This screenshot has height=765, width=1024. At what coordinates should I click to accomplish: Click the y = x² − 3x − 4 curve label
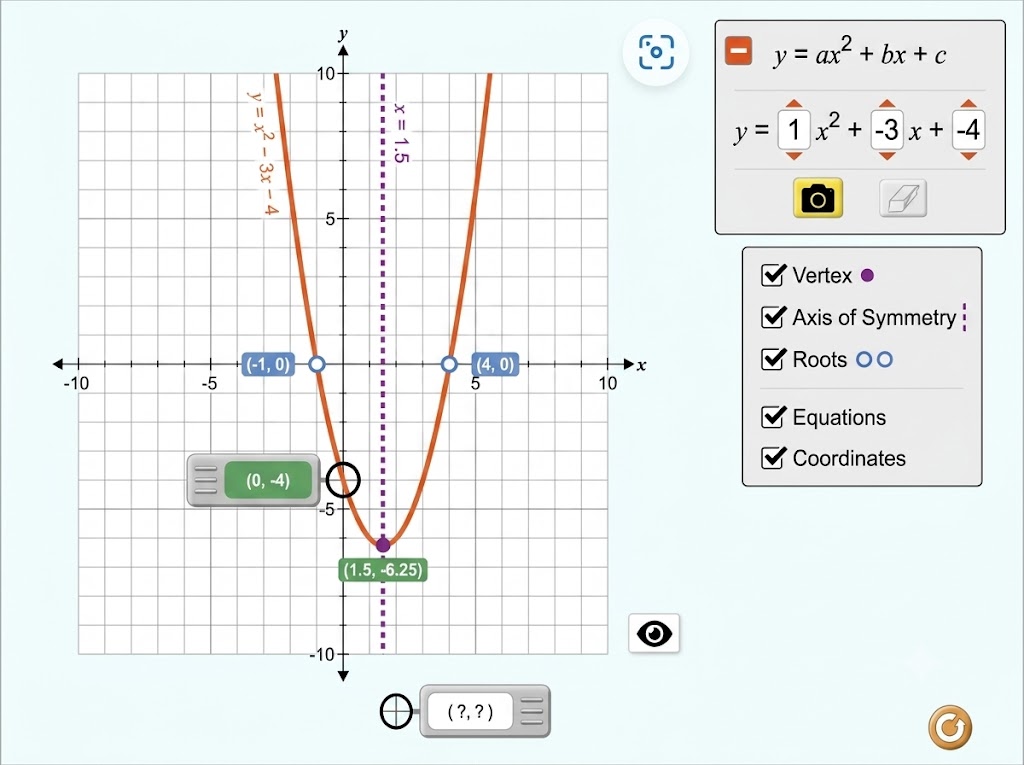263,153
